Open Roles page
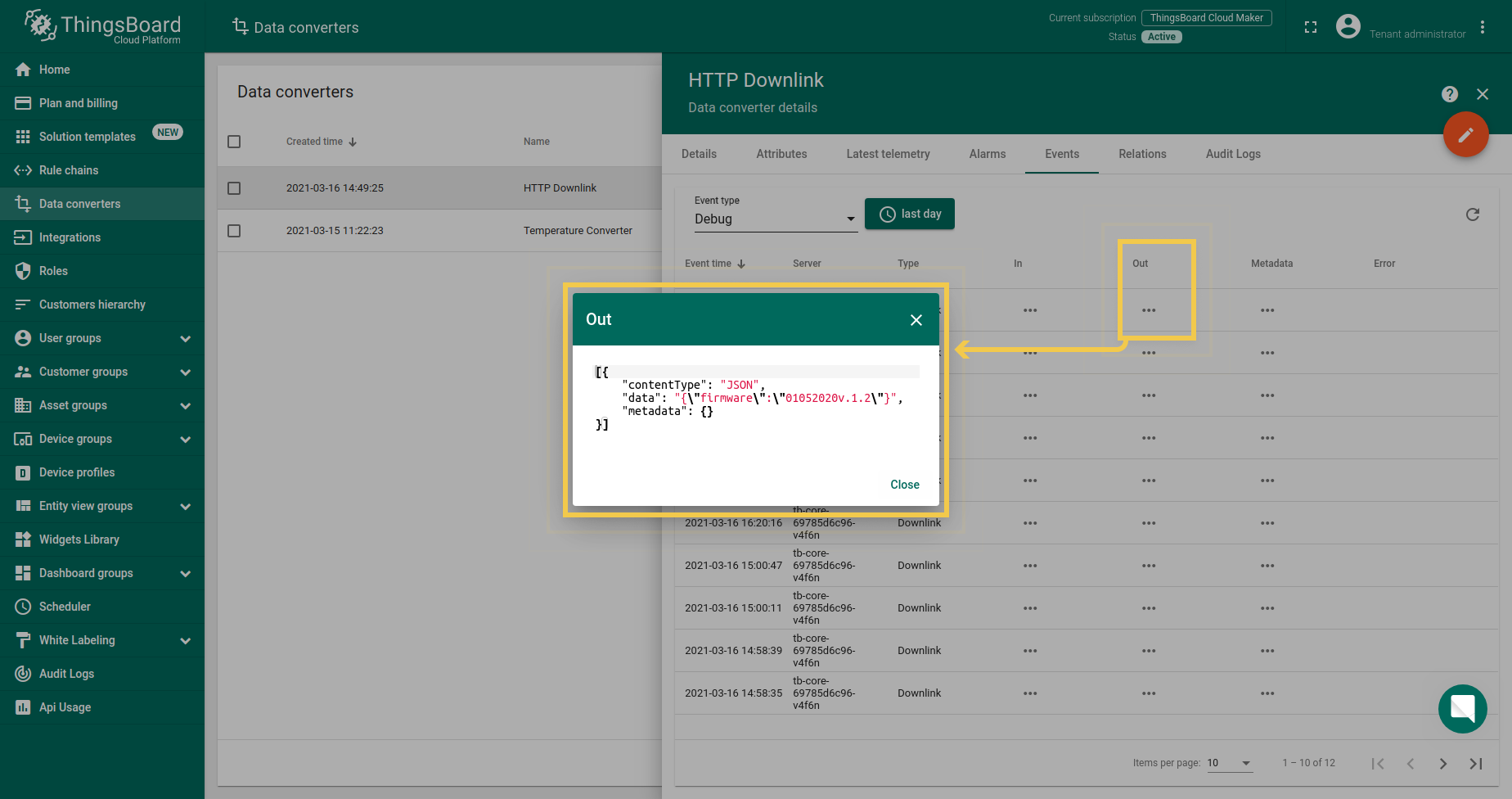Screen dimensions: 1512x799 pos(101,271)
